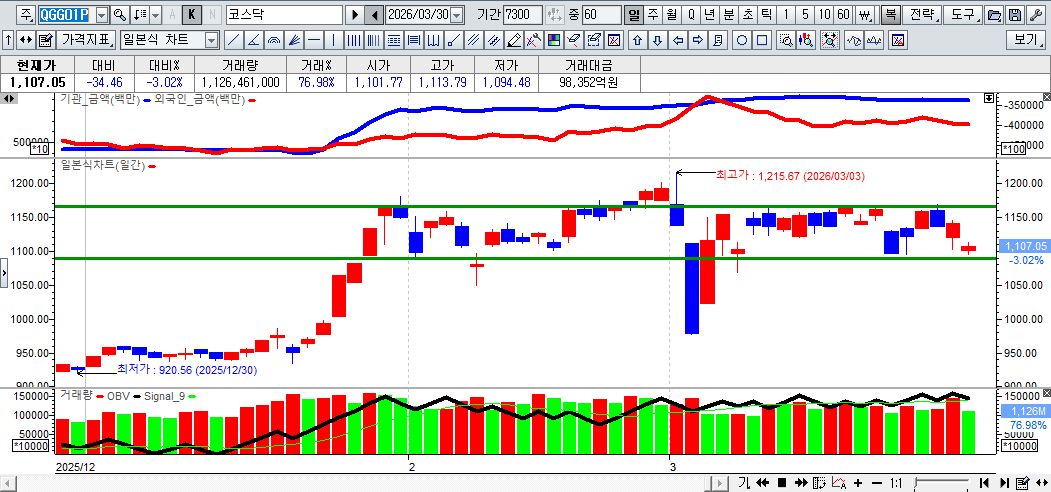Click the stock search magnifier icon

[x=119, y=15]
